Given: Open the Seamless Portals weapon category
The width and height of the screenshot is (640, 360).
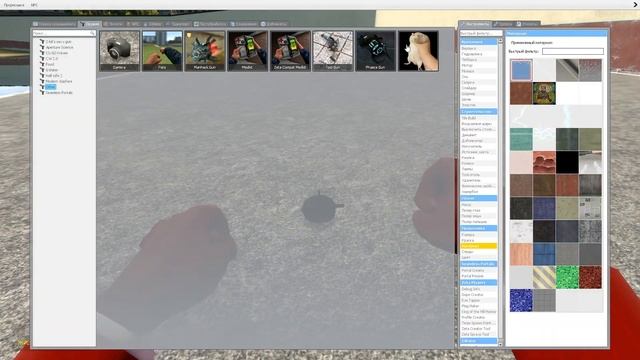Looking at the screenshot, I should coord(59,93).
